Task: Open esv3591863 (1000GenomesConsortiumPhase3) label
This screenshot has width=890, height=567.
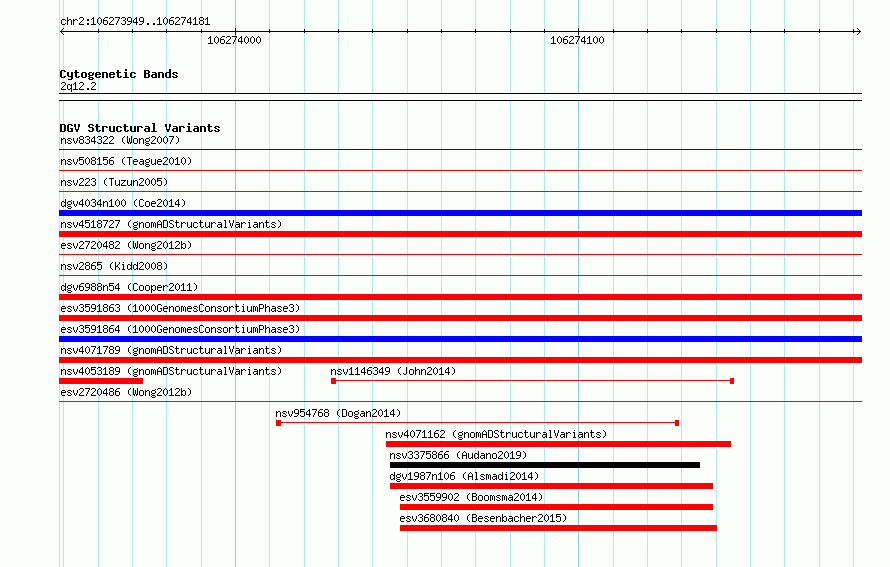Action: 180,308
